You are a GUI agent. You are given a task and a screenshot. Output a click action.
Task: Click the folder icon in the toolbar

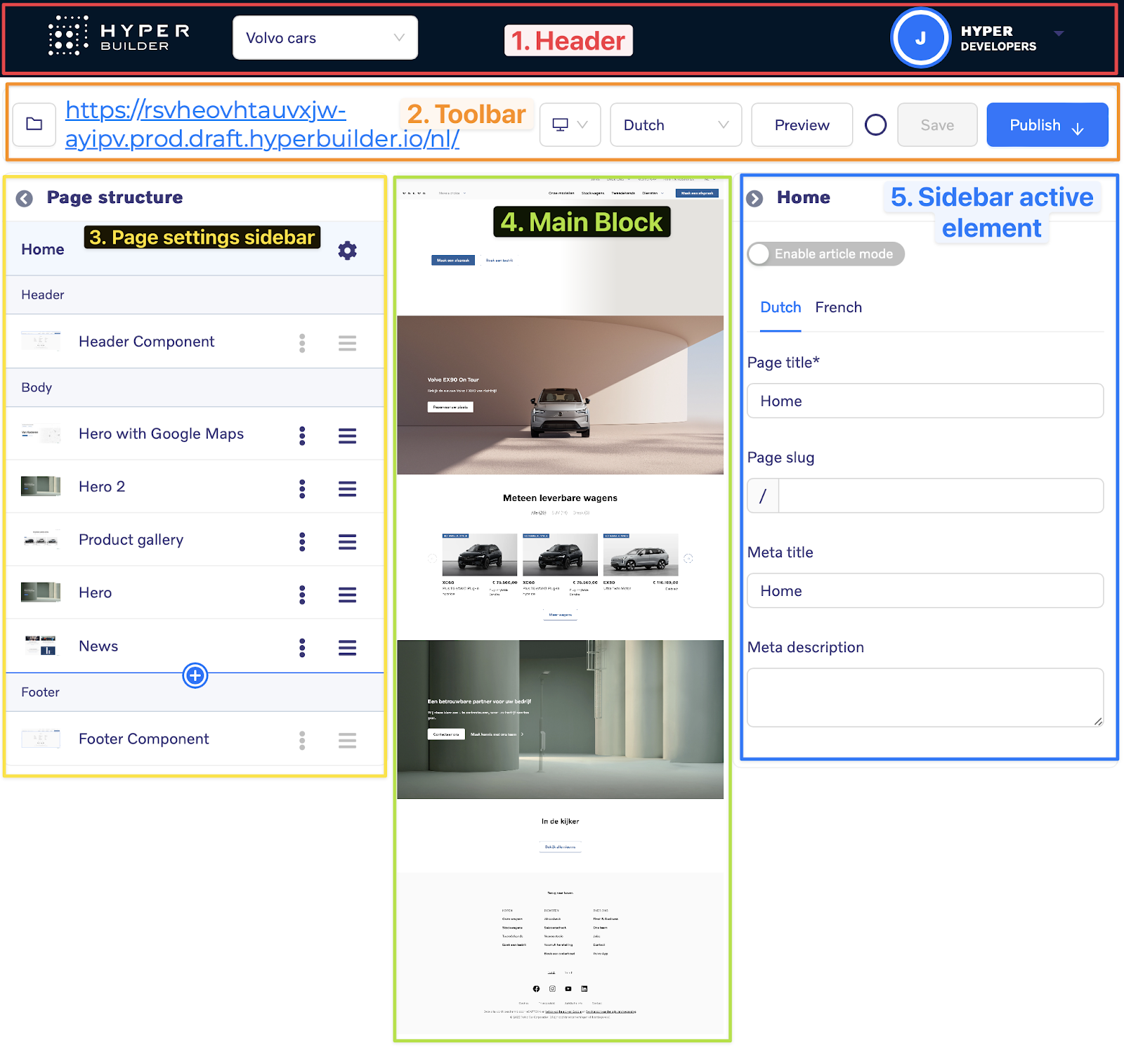pos(34,124)
